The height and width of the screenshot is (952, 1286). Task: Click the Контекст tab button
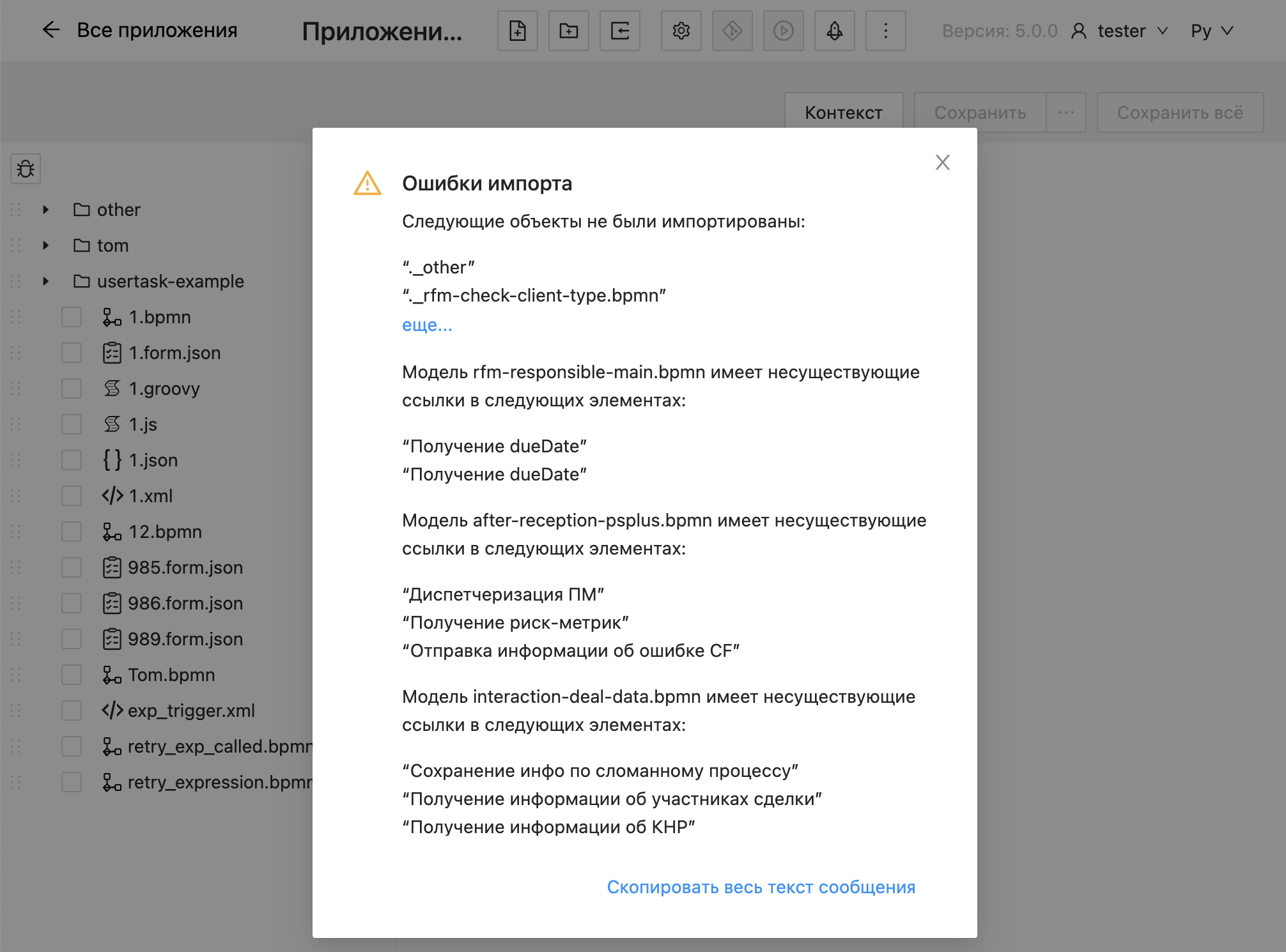[x=843, y=112]
